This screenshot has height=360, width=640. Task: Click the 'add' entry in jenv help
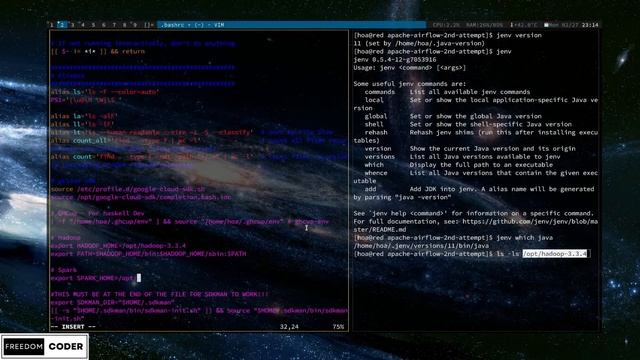pyautogui.click(x=370, y=189)
